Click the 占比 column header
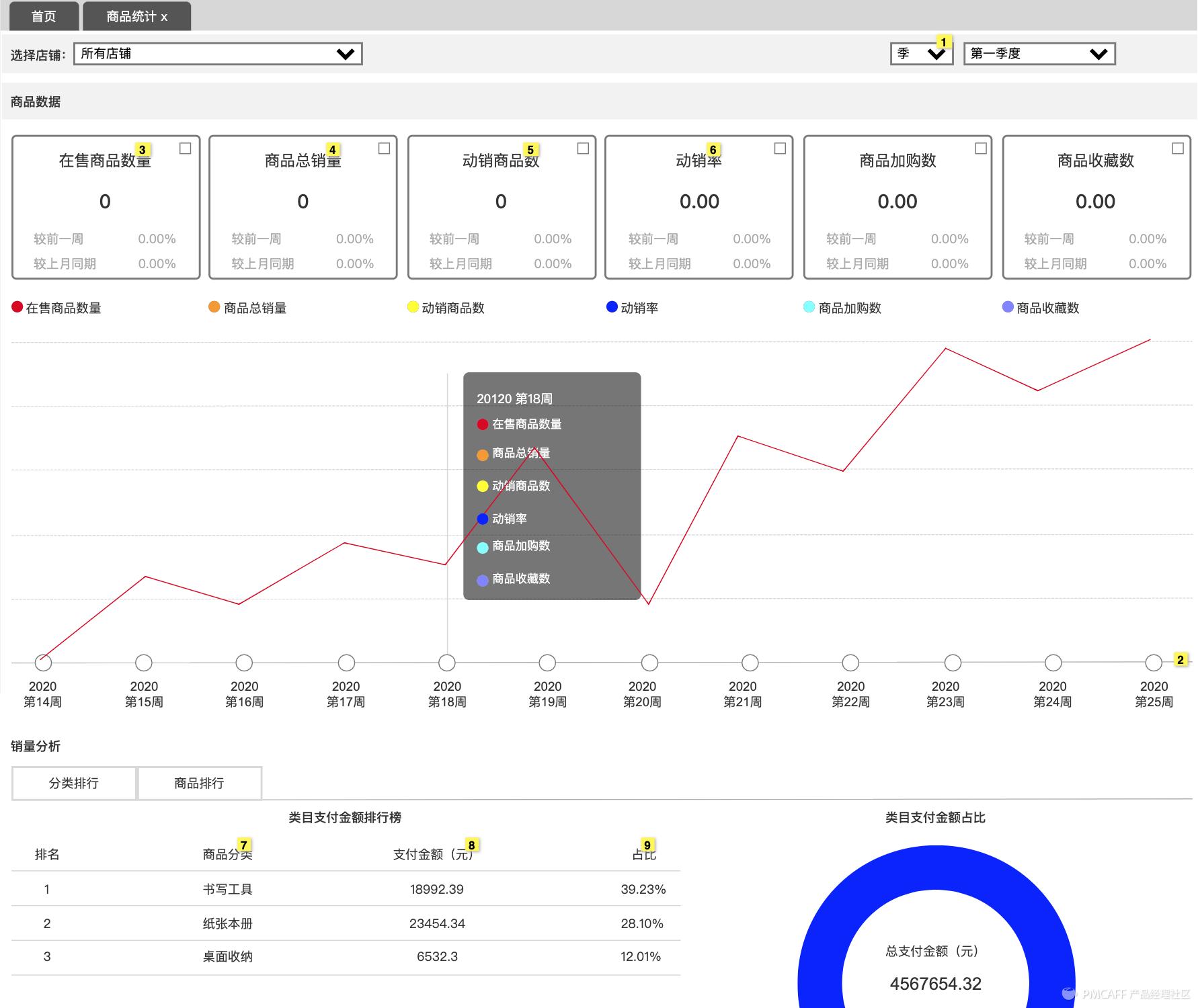 643,854
